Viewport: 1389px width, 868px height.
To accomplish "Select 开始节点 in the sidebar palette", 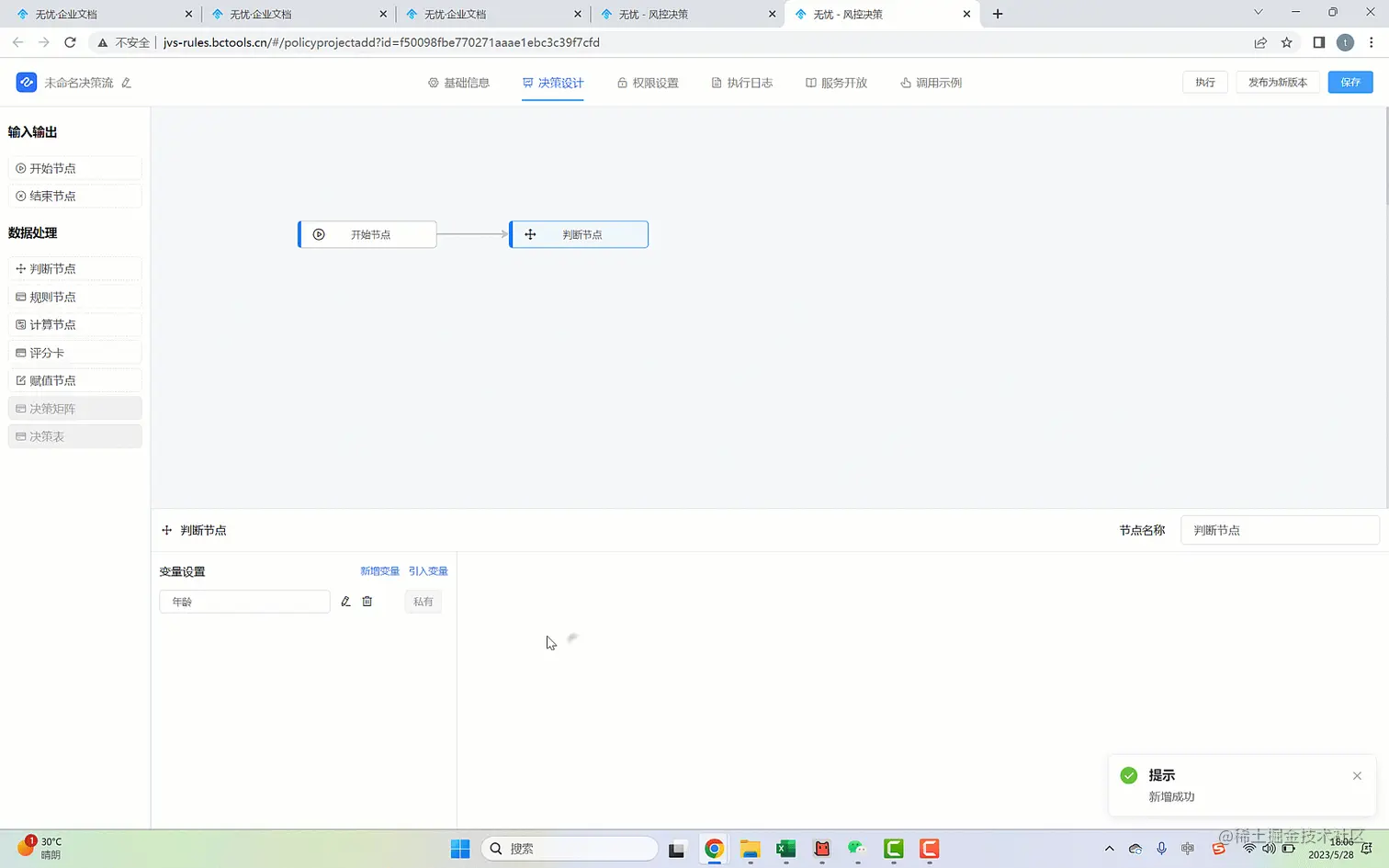I will [75, 168].
